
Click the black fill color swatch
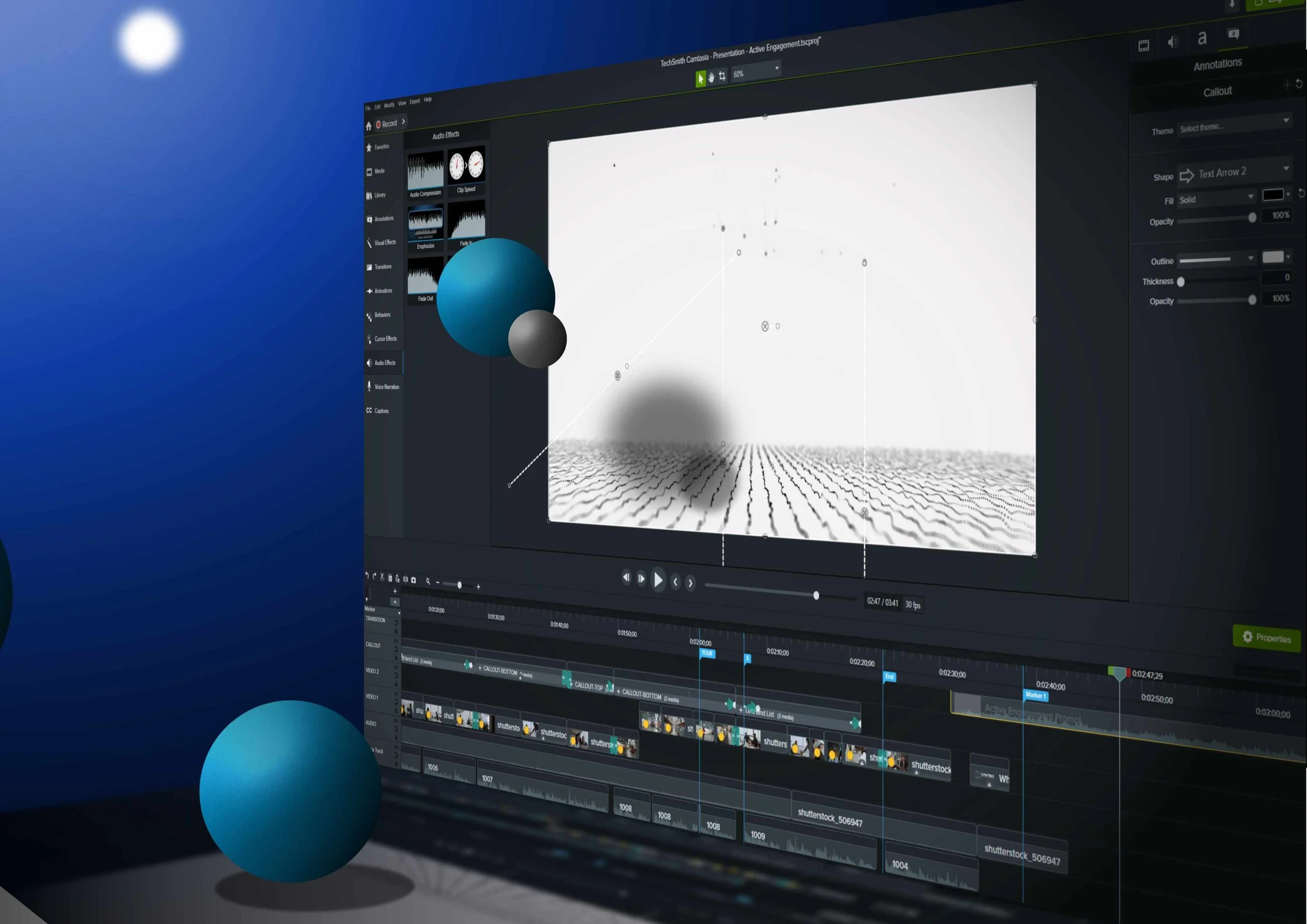(1272, 194)
